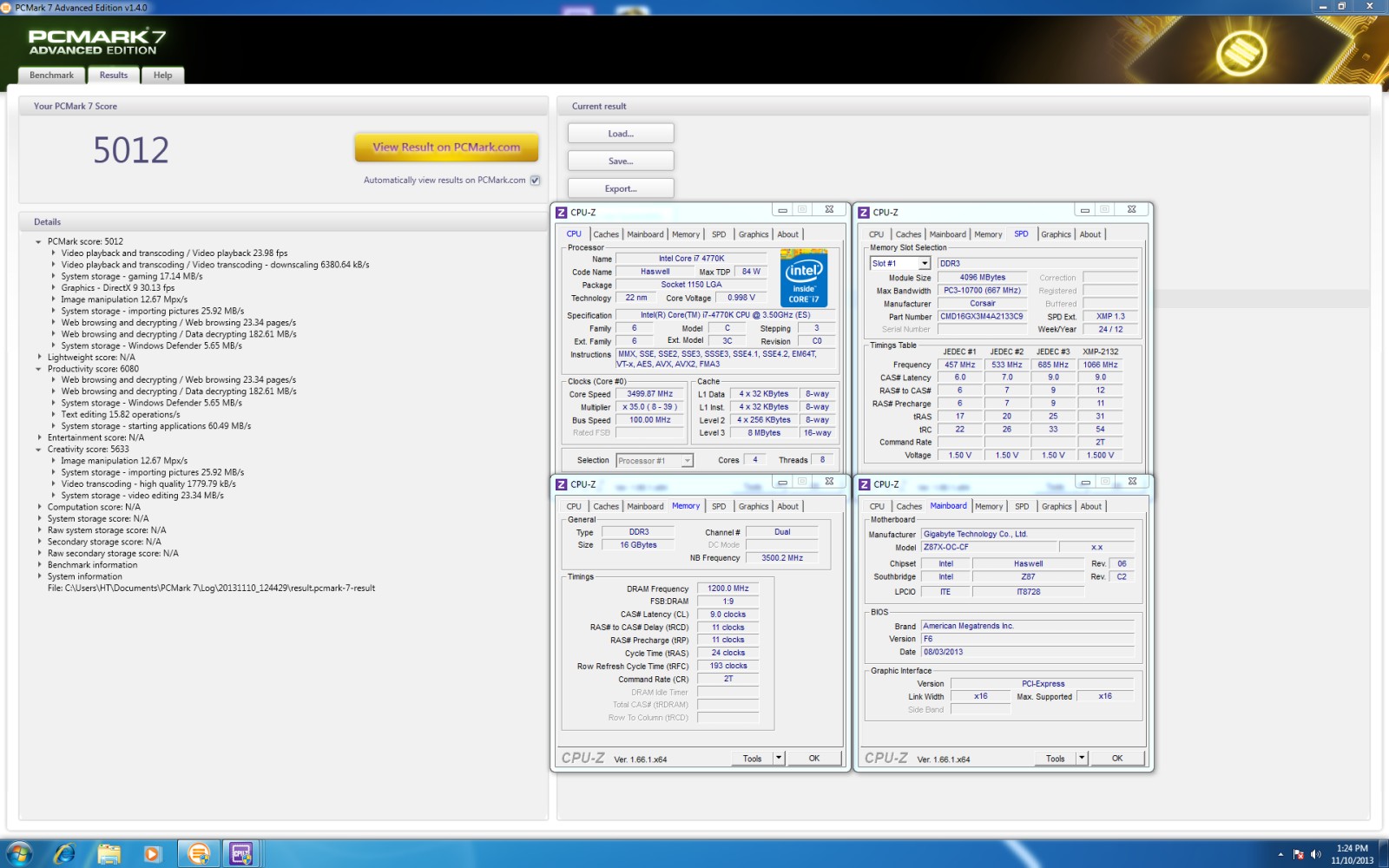Expand the Lightweight score: N/A node
This screenshot has width=1389, height=868.
point(38,358)
